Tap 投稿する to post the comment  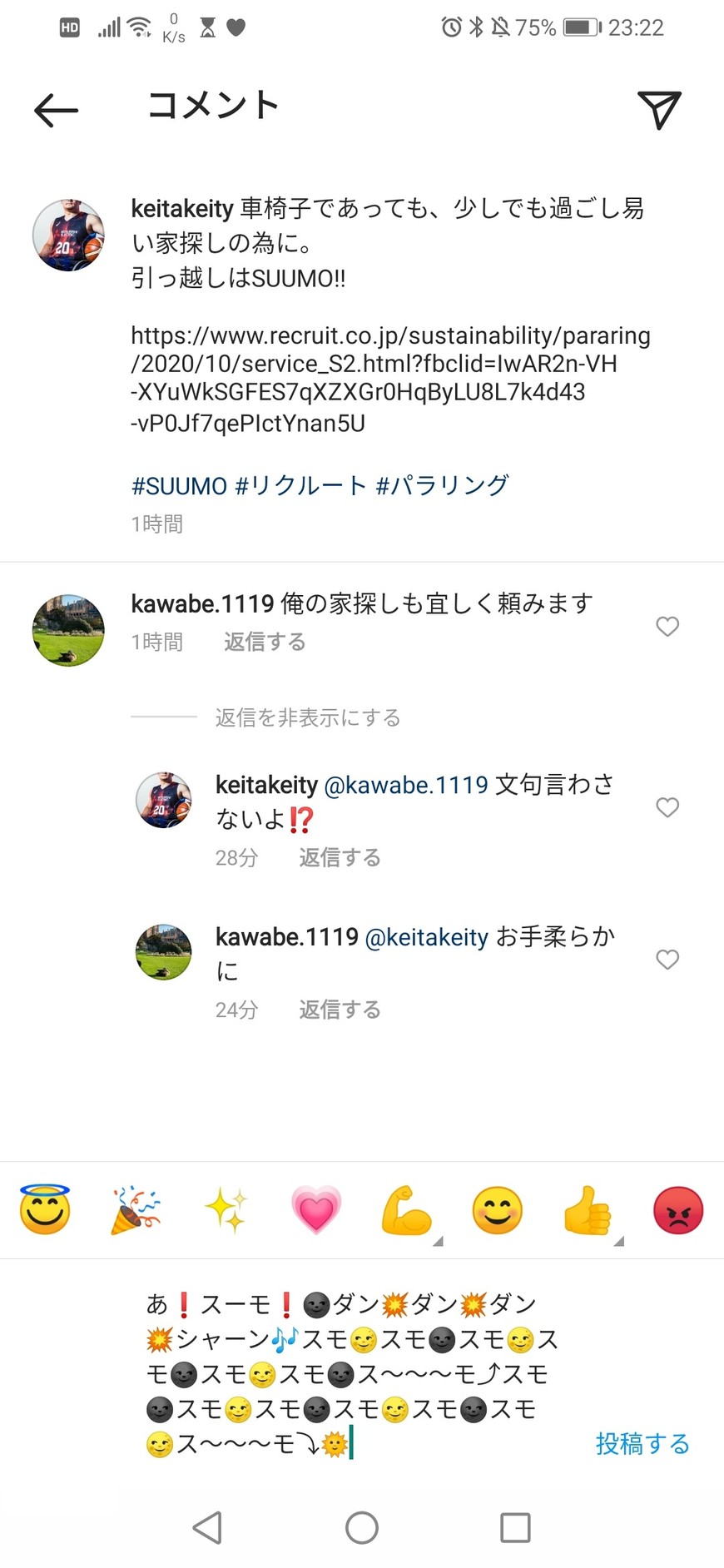642,1443
